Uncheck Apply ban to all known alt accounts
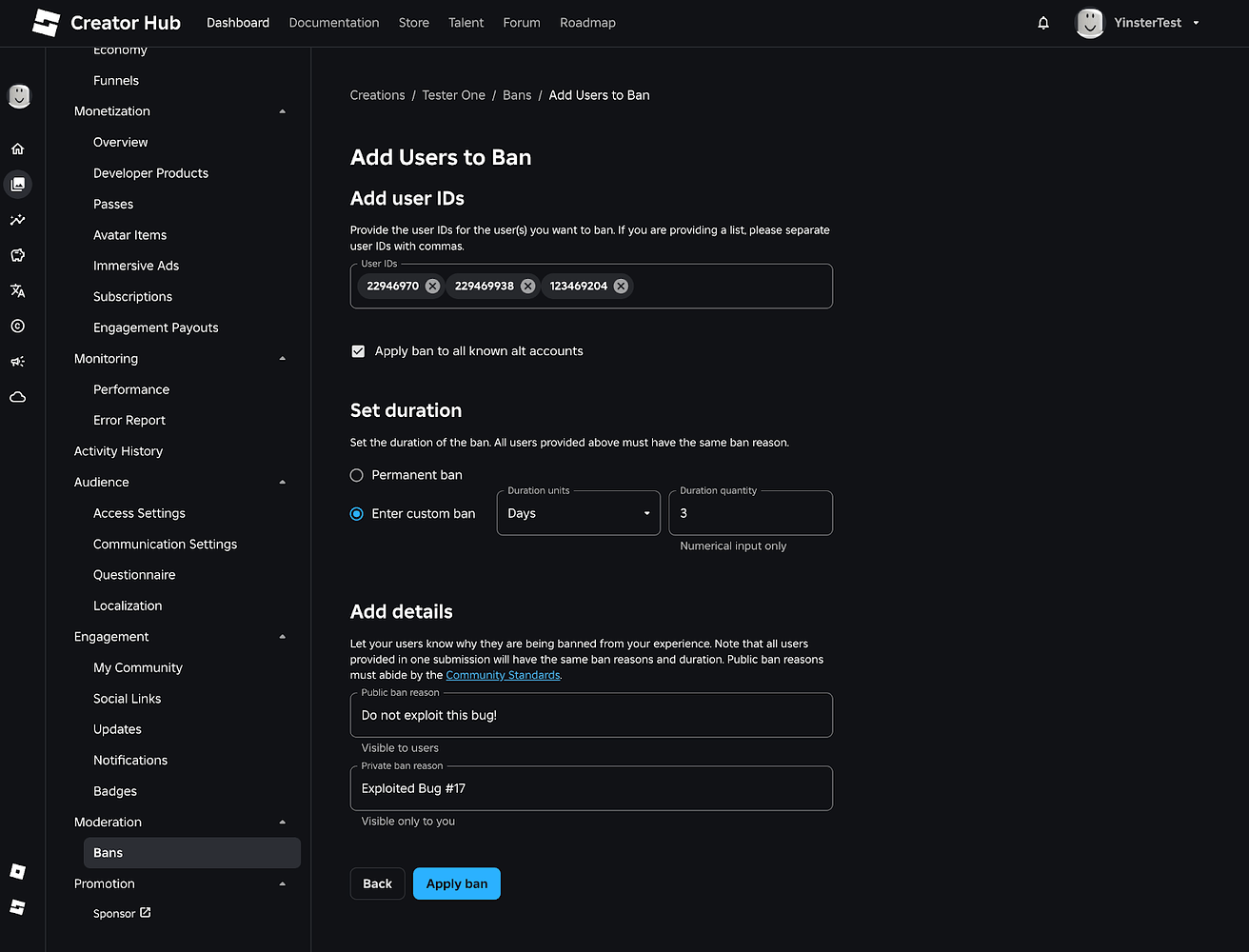 (358, 350)
